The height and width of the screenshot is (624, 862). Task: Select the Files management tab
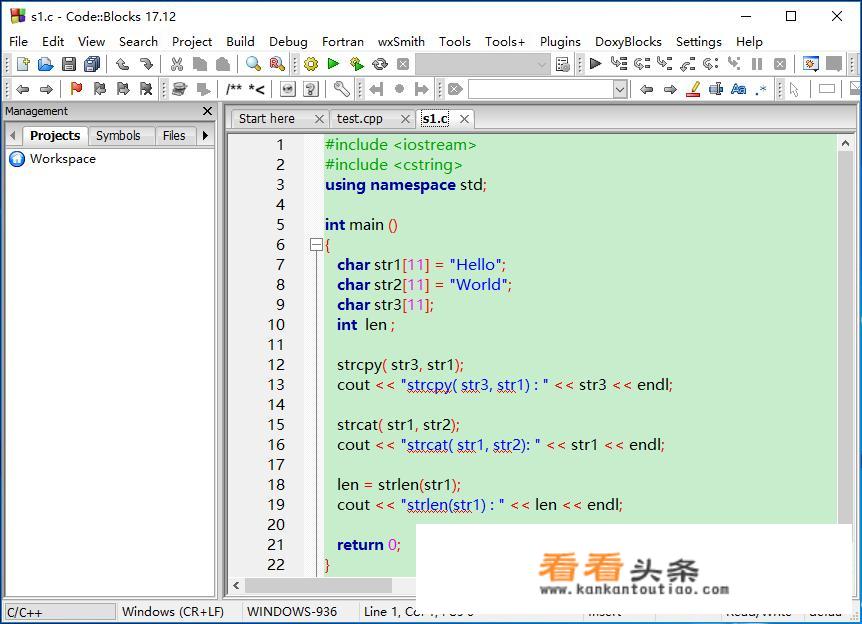[174, 136]
